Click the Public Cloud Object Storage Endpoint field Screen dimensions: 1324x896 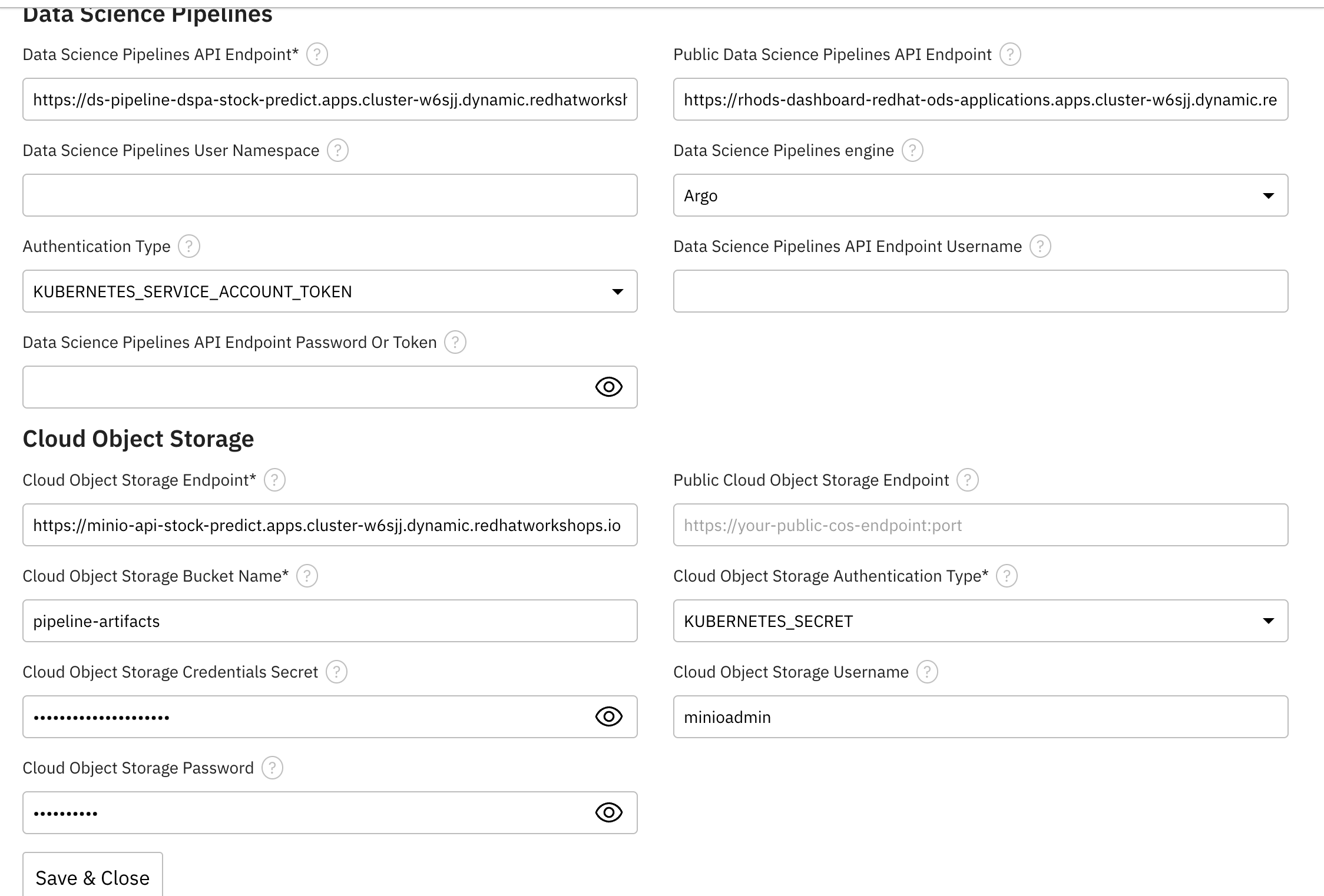[980, 525]
